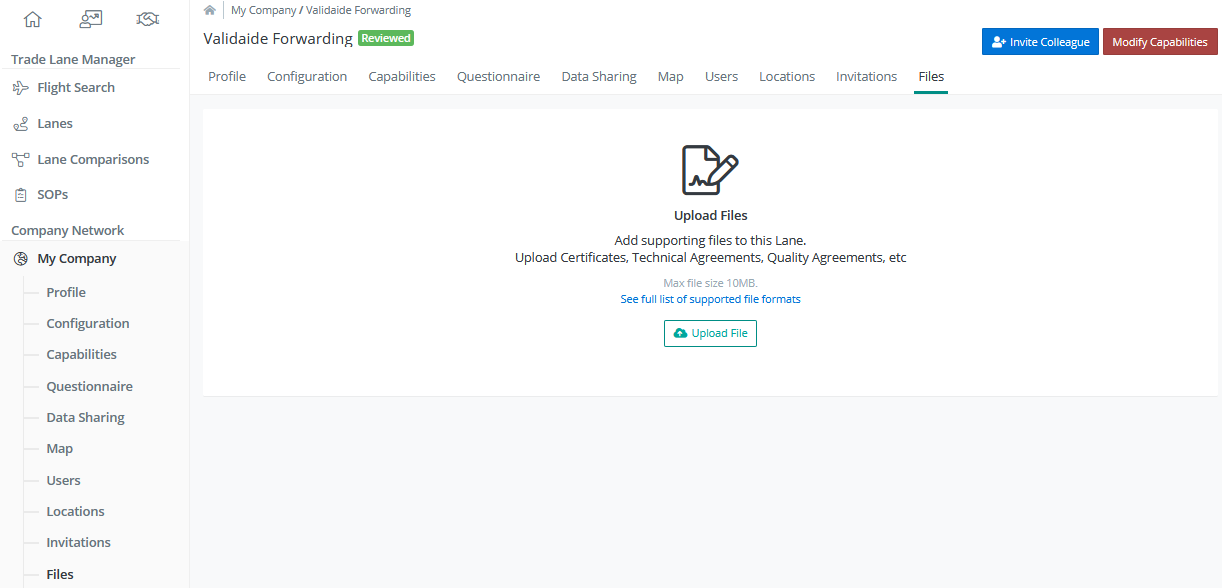Switch to the Locations tab
Image resolution: width=1222 pixels, height=588 pixels.
pyautogui.click(x=787, y=77)
